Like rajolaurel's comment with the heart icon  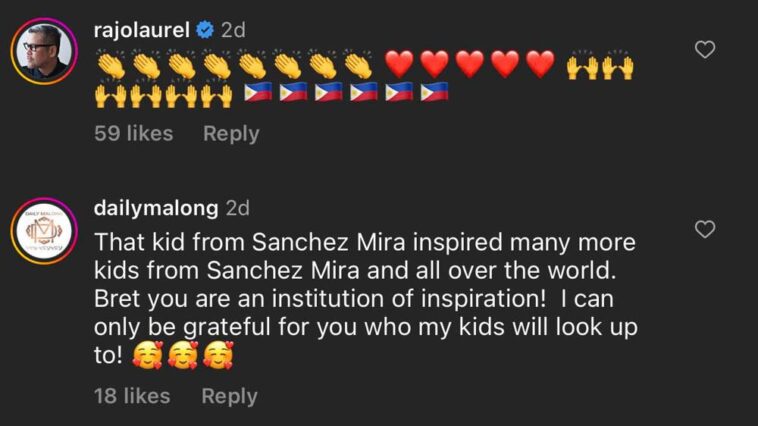tap(705, 49)
